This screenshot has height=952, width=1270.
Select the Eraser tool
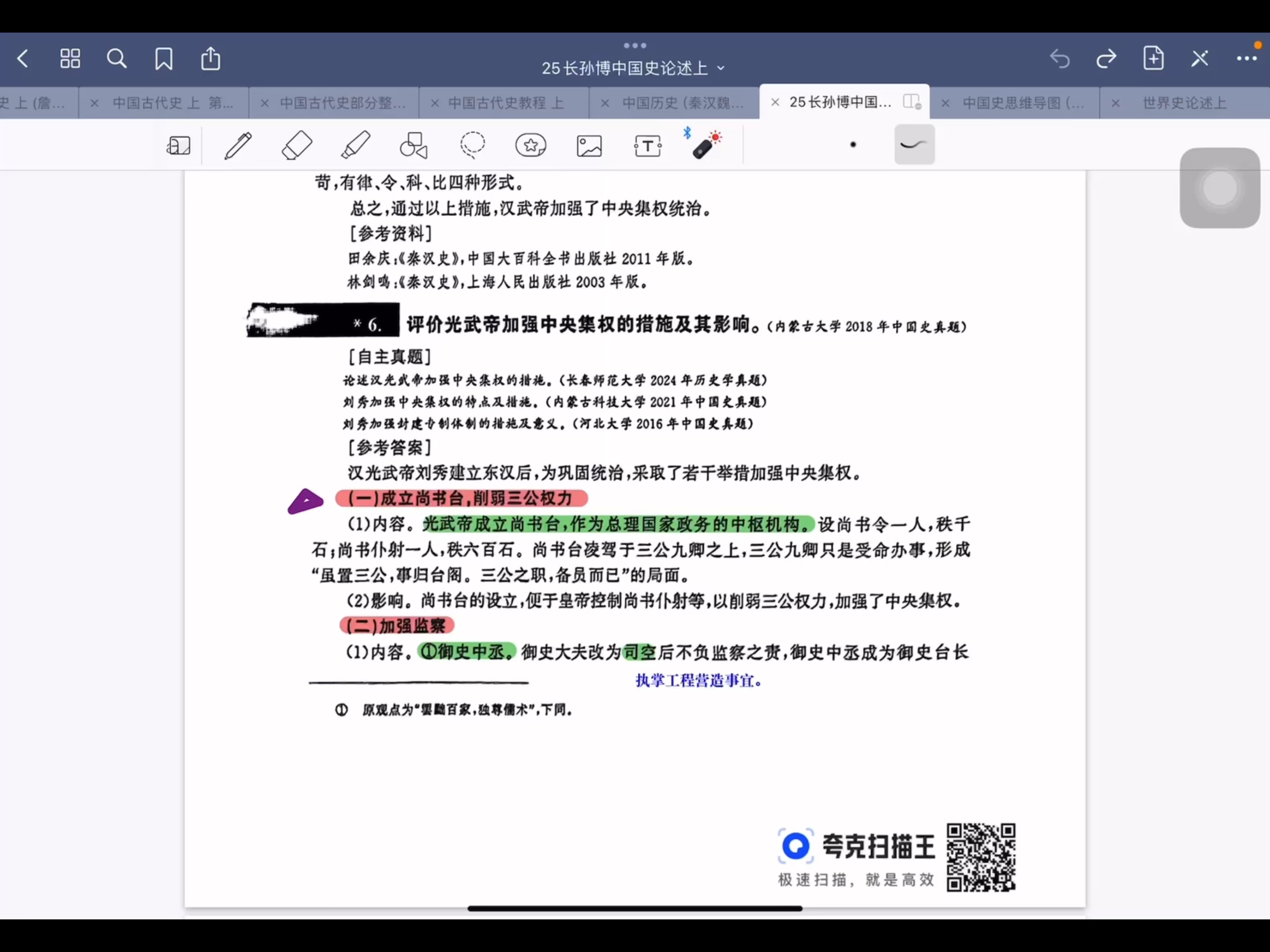[x=297, y=145]
